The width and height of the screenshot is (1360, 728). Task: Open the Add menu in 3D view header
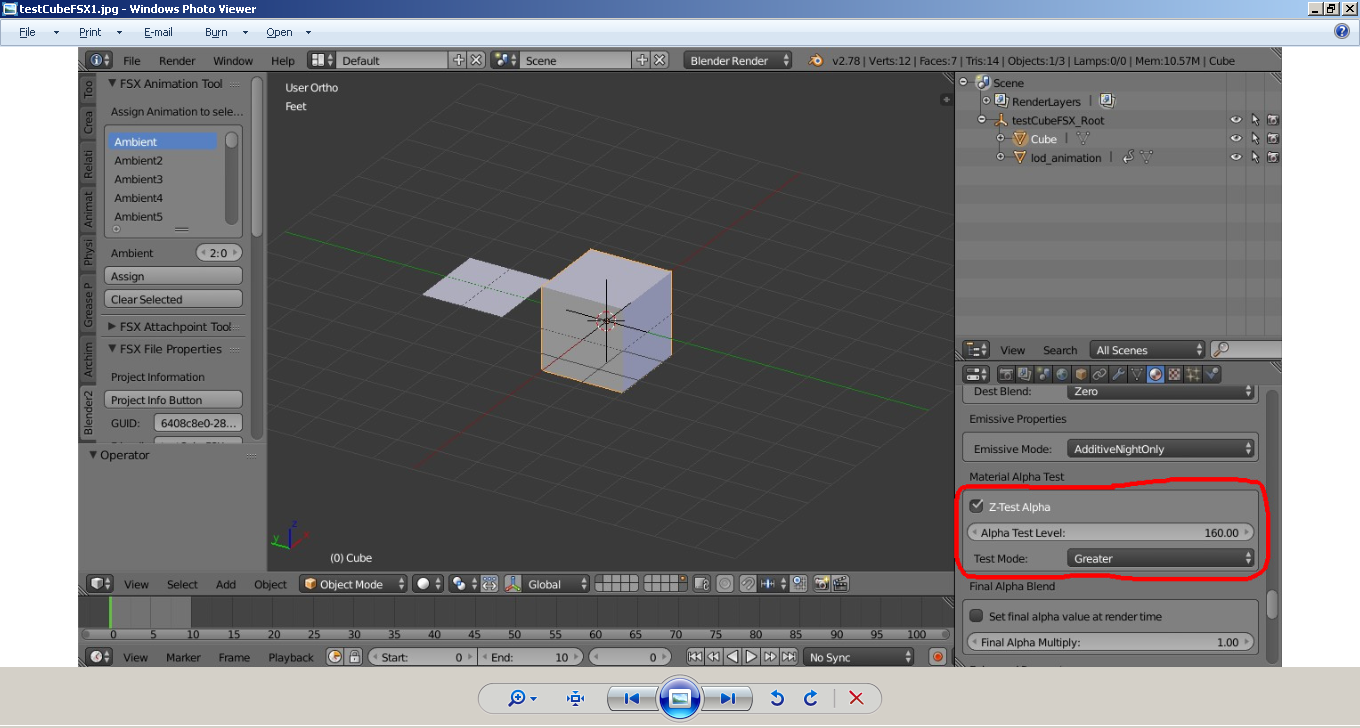click(226, 584)
